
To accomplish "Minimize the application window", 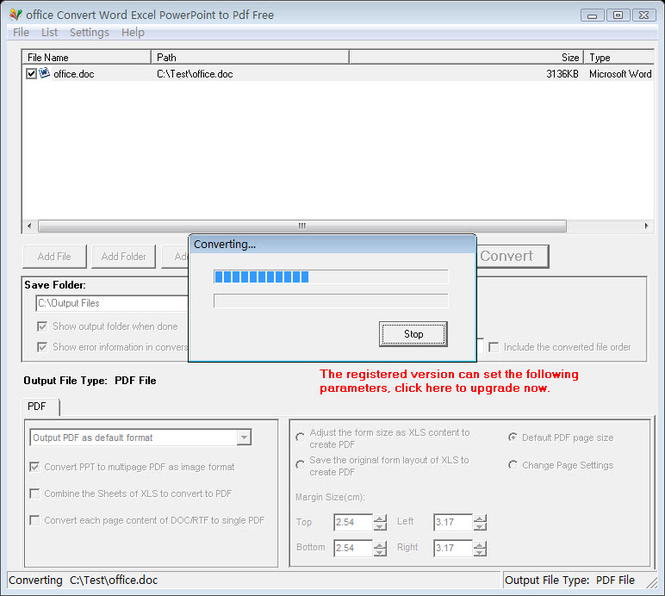I will [592, 15].
